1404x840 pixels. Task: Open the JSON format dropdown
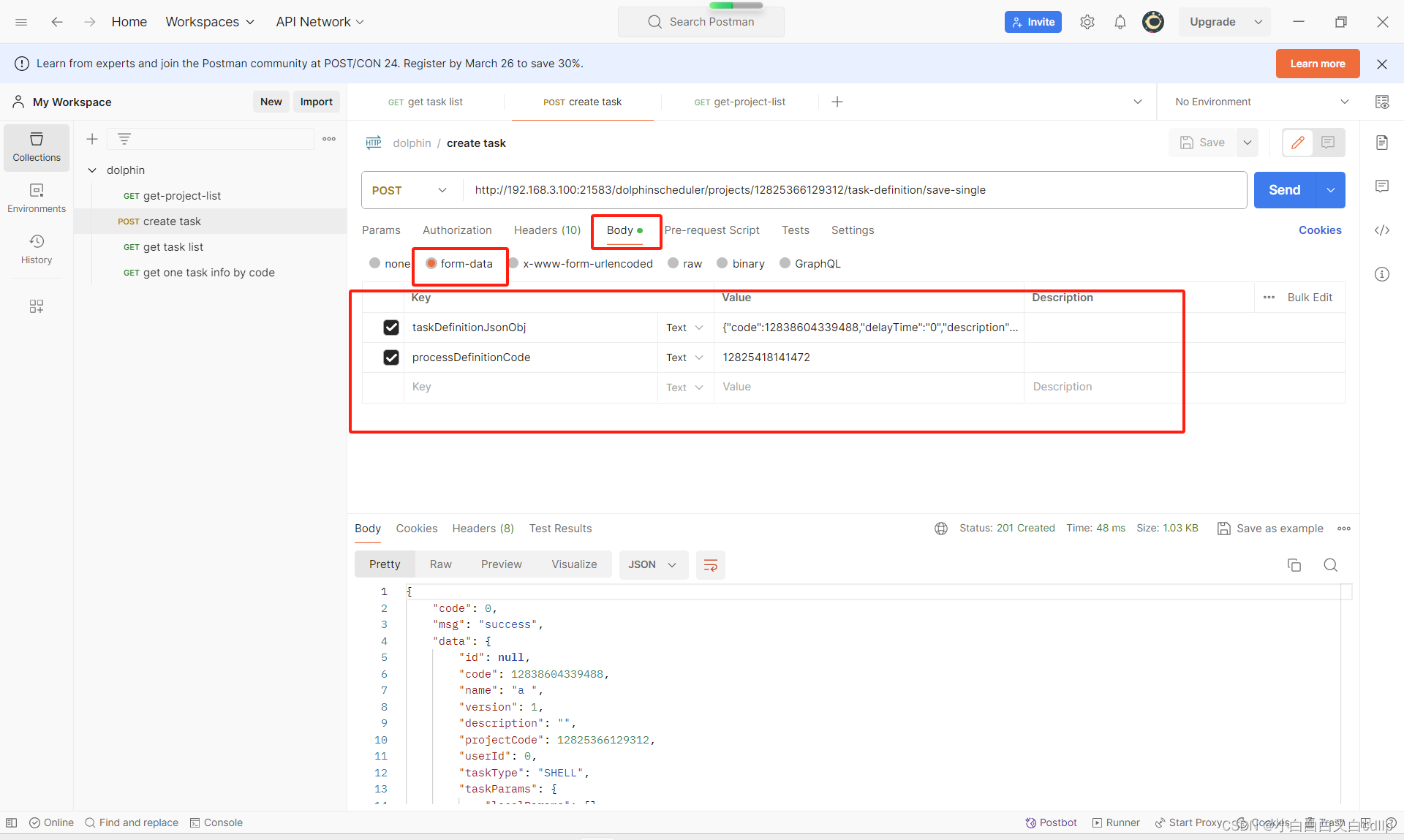pyautogui.click(x=653, y=564)
